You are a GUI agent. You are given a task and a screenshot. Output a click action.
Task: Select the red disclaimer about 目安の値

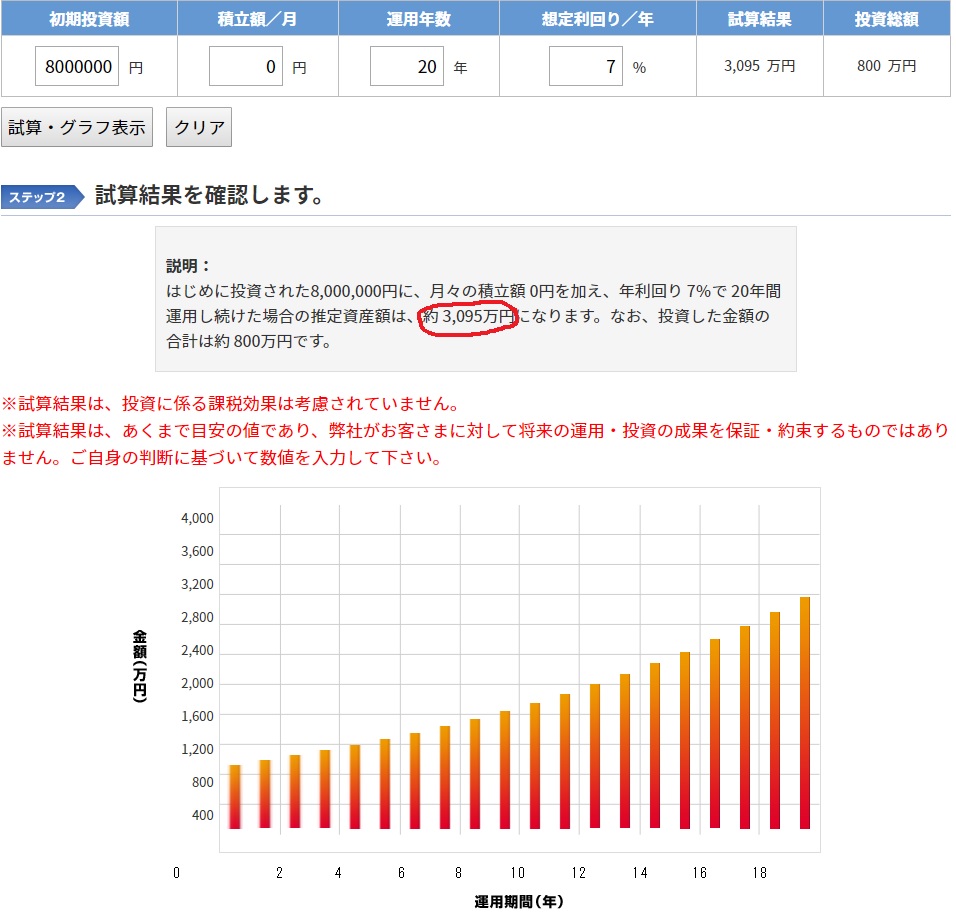pyautogui.click(x=476, y=444)
